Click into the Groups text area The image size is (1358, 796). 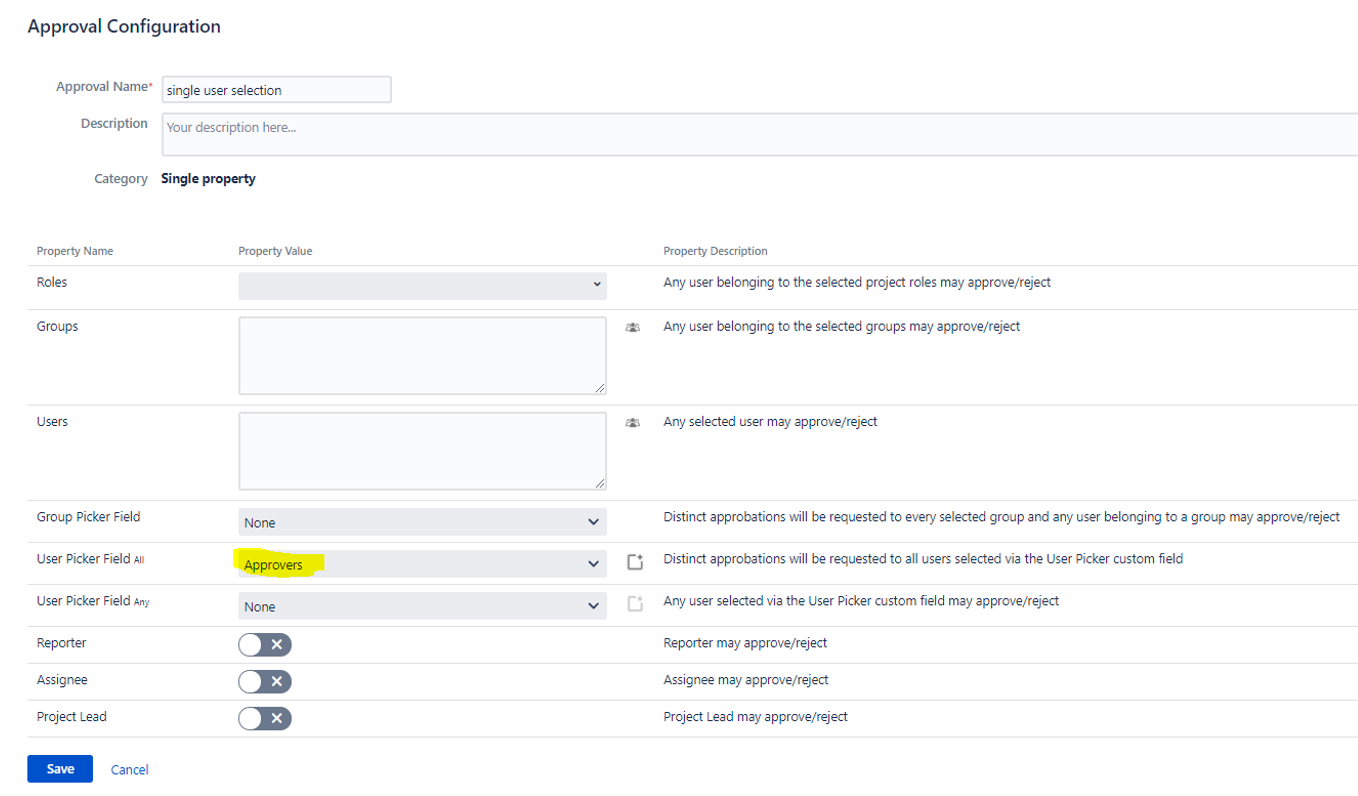(x=422, y=355)
